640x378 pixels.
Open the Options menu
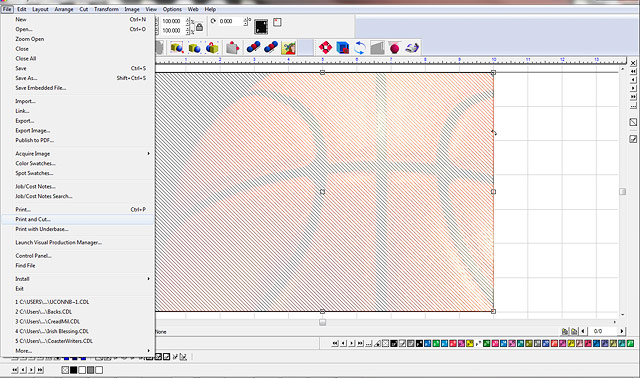coord(172,9)
